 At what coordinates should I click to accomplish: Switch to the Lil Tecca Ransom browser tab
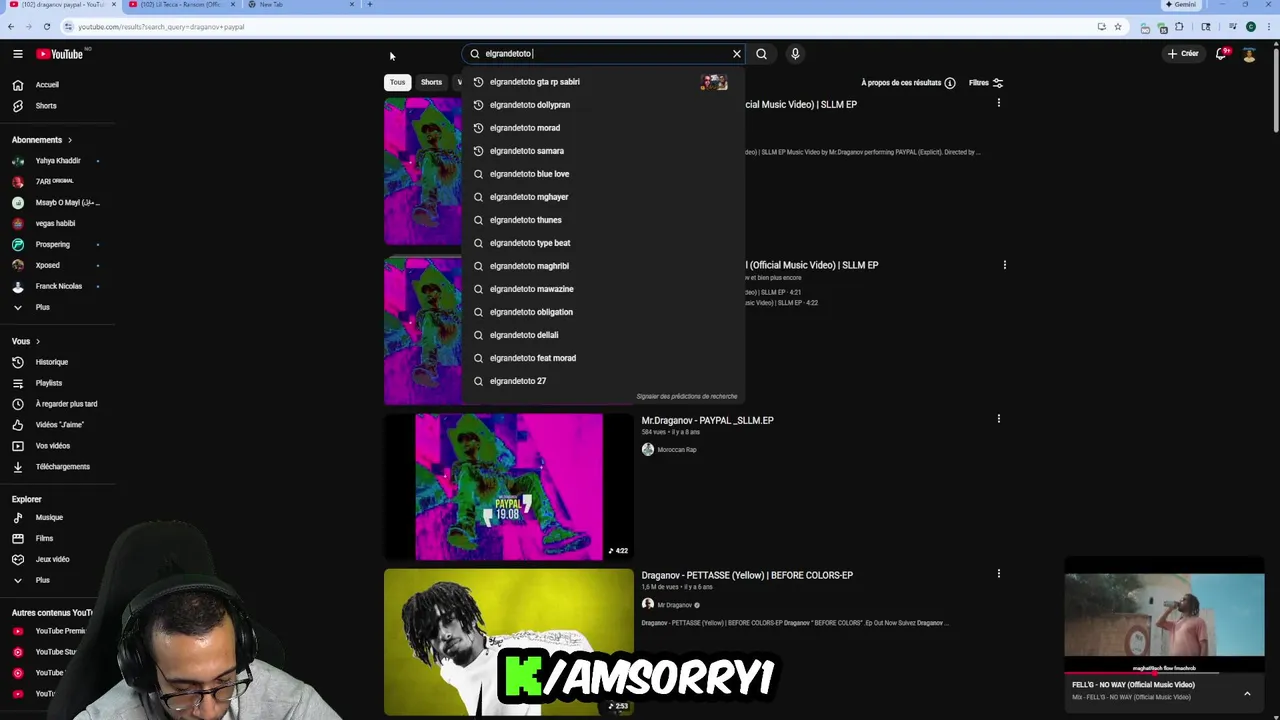pos(180,4)
